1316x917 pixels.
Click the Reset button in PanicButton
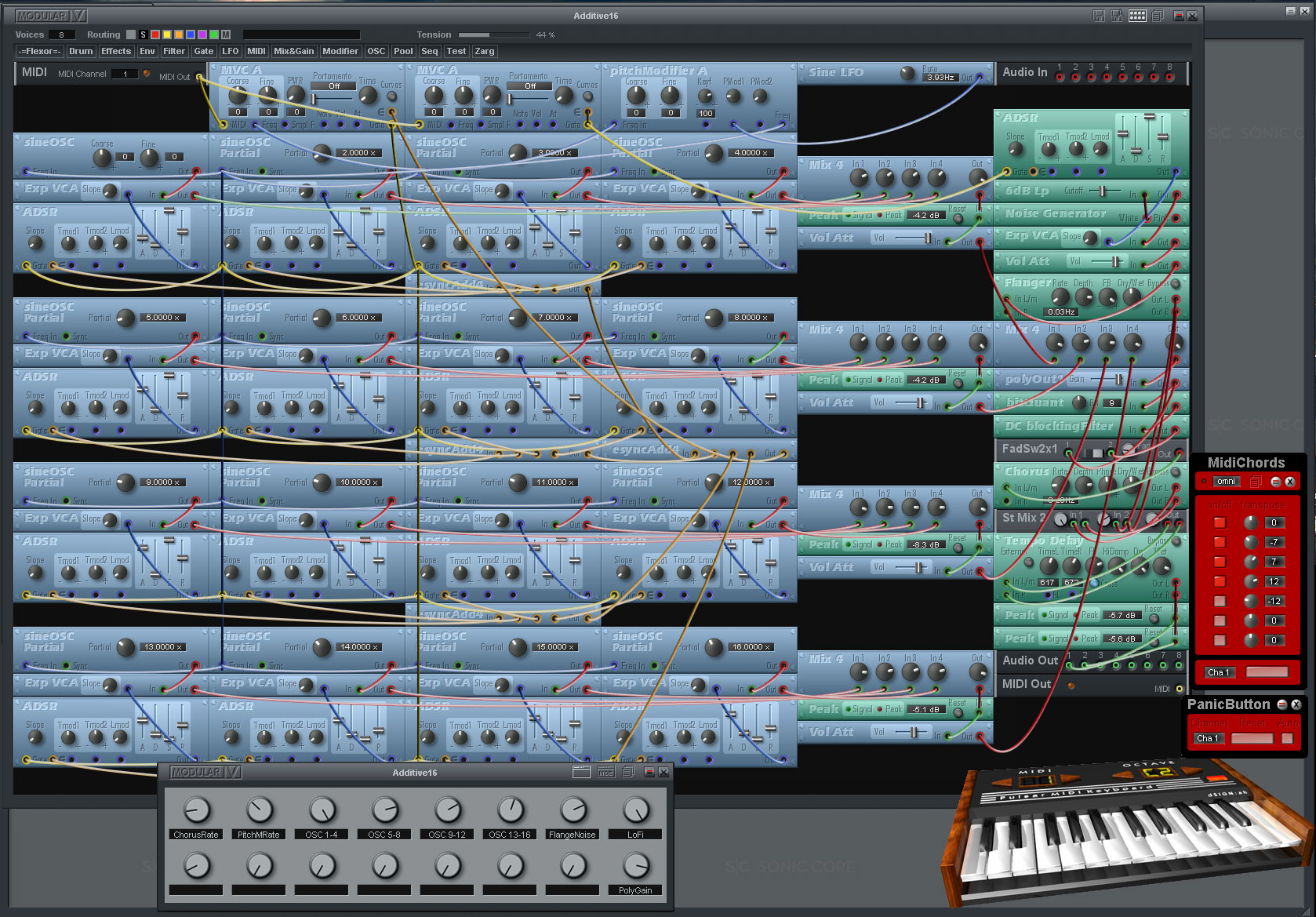tap(1252, 738)
